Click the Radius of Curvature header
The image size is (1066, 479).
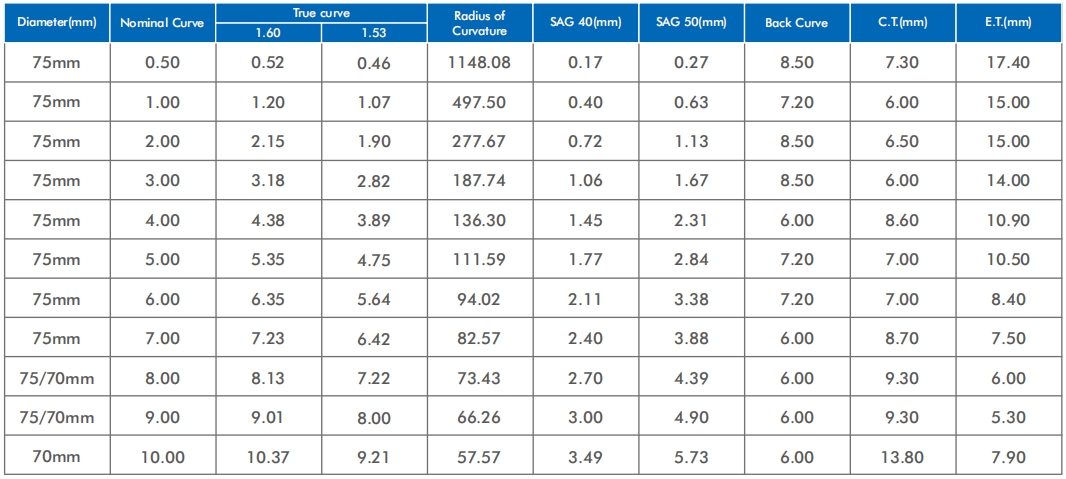click(479, 22)
